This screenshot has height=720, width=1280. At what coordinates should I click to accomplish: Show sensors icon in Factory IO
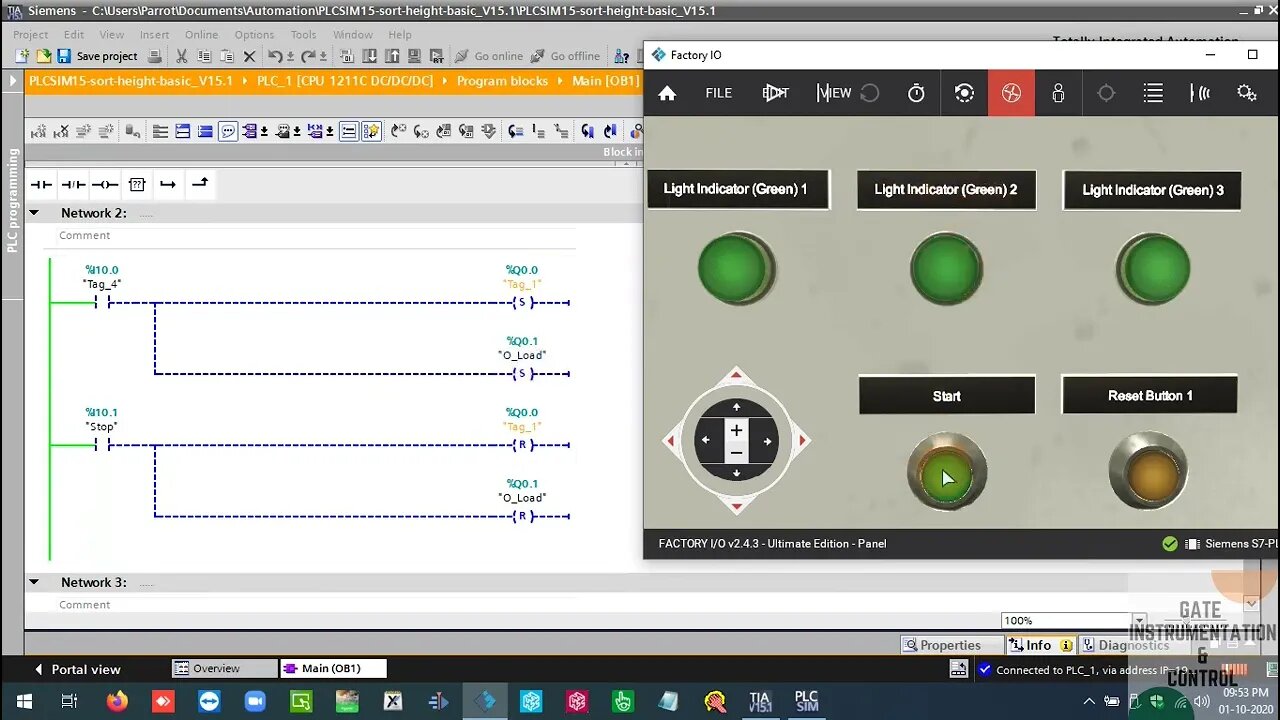1200,93
